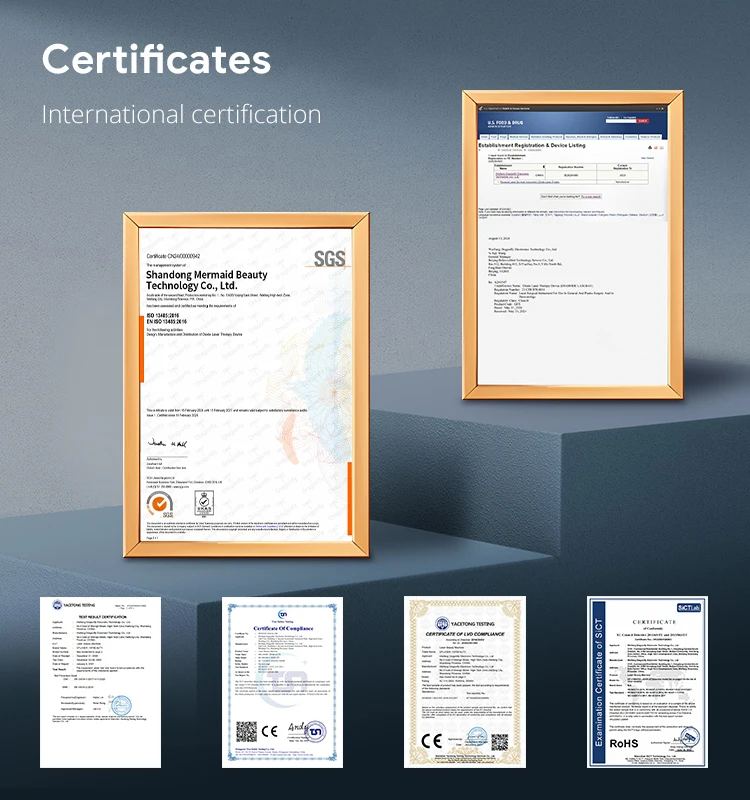Click the 'Certificates' heading
The height and width of the screenshot is (800, 750).
pyautogui.click(x=156, y=59)
